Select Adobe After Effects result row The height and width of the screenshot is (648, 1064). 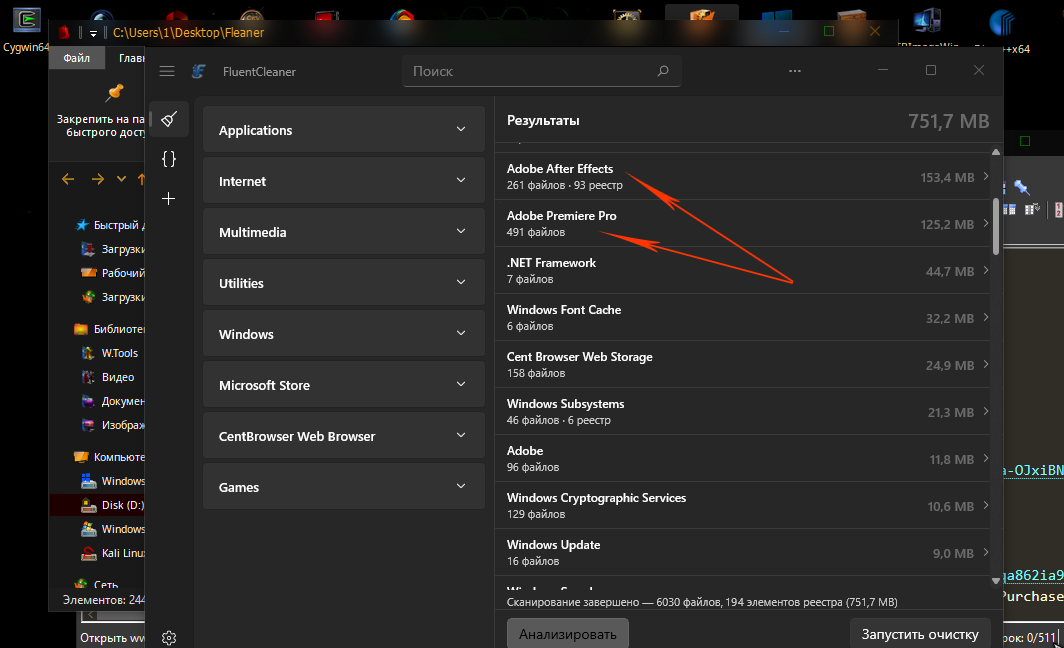click(742, 176)
